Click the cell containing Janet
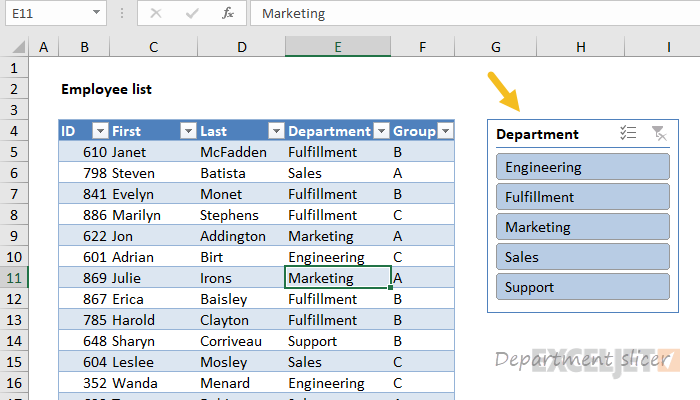Image resolution: width=700 pixels, height=400 pixels. pos(153,152)
